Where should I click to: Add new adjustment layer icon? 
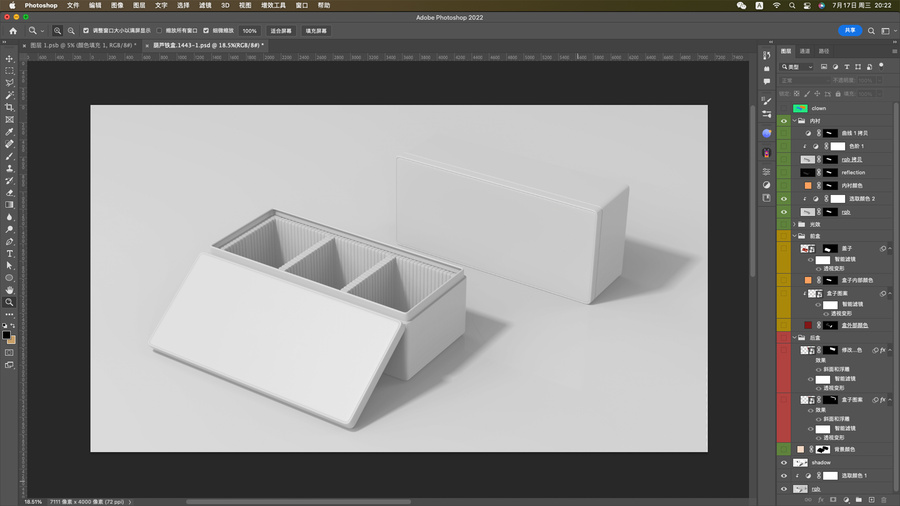pos(846,500)
